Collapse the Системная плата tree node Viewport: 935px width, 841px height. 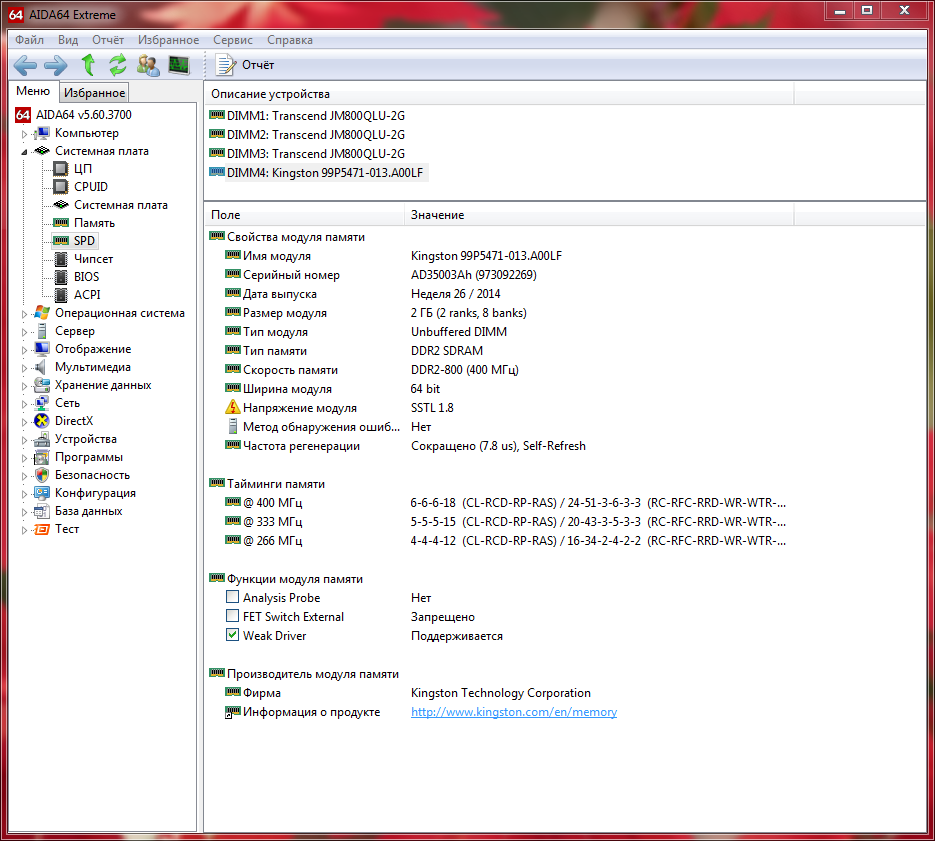coord(24,151)
